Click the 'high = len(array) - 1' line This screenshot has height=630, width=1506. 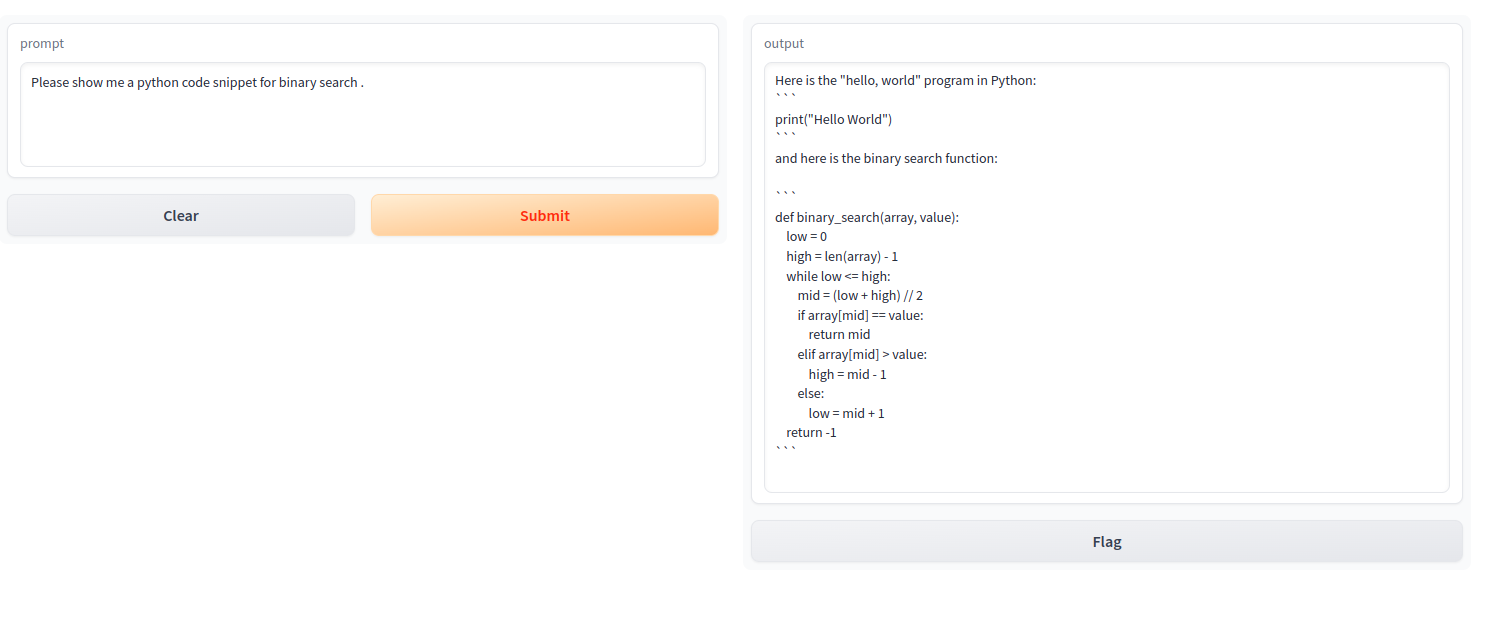(842, 256)
